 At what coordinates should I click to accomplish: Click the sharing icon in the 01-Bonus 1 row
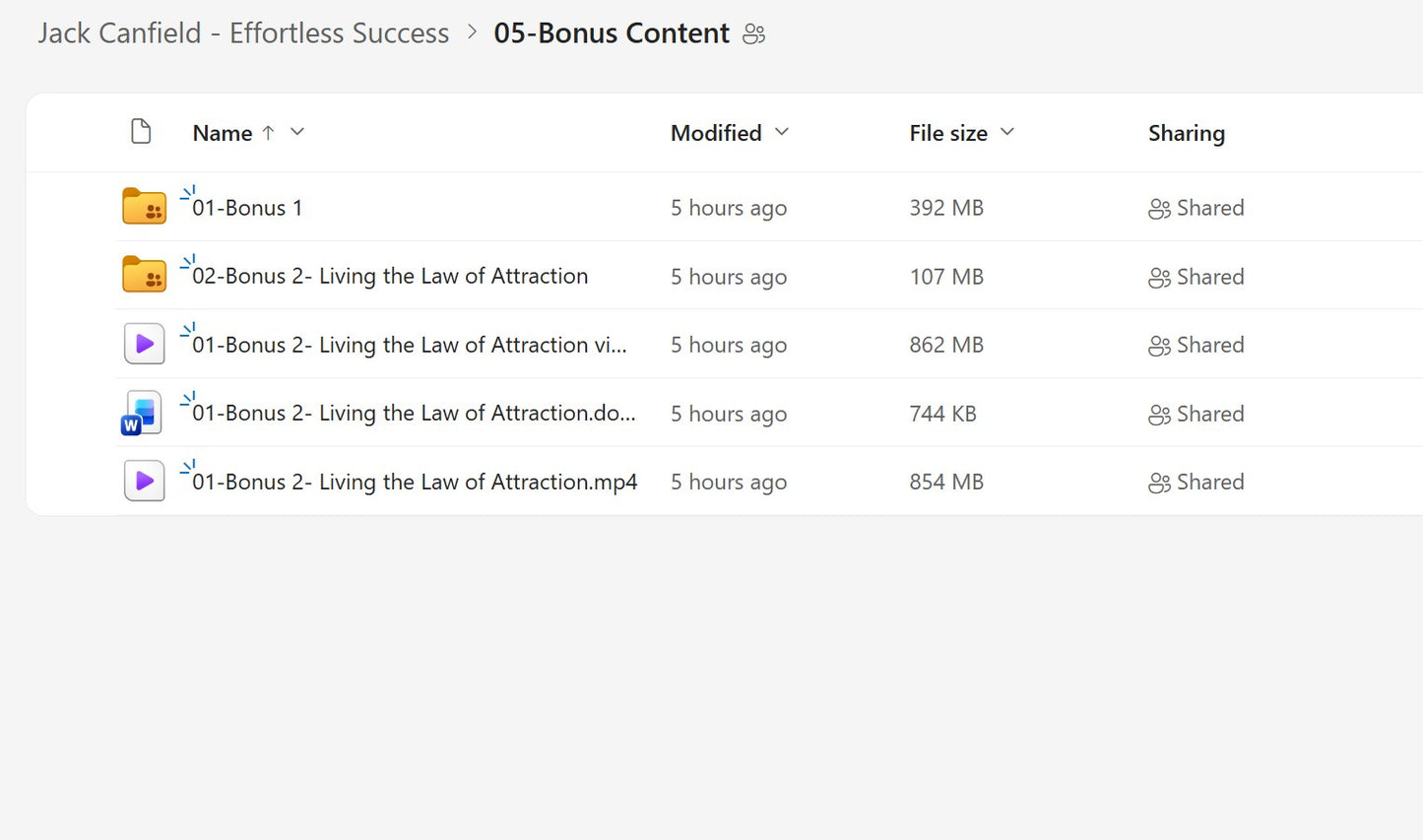tap(1159, 209)
